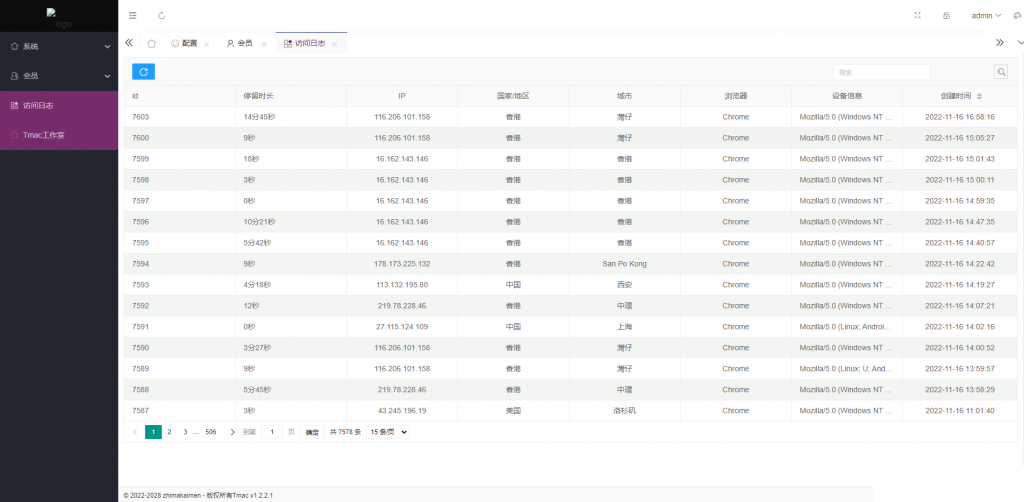1024x502 pixels.
Task: Click the lock screen icon
Action: coord(946,16)
